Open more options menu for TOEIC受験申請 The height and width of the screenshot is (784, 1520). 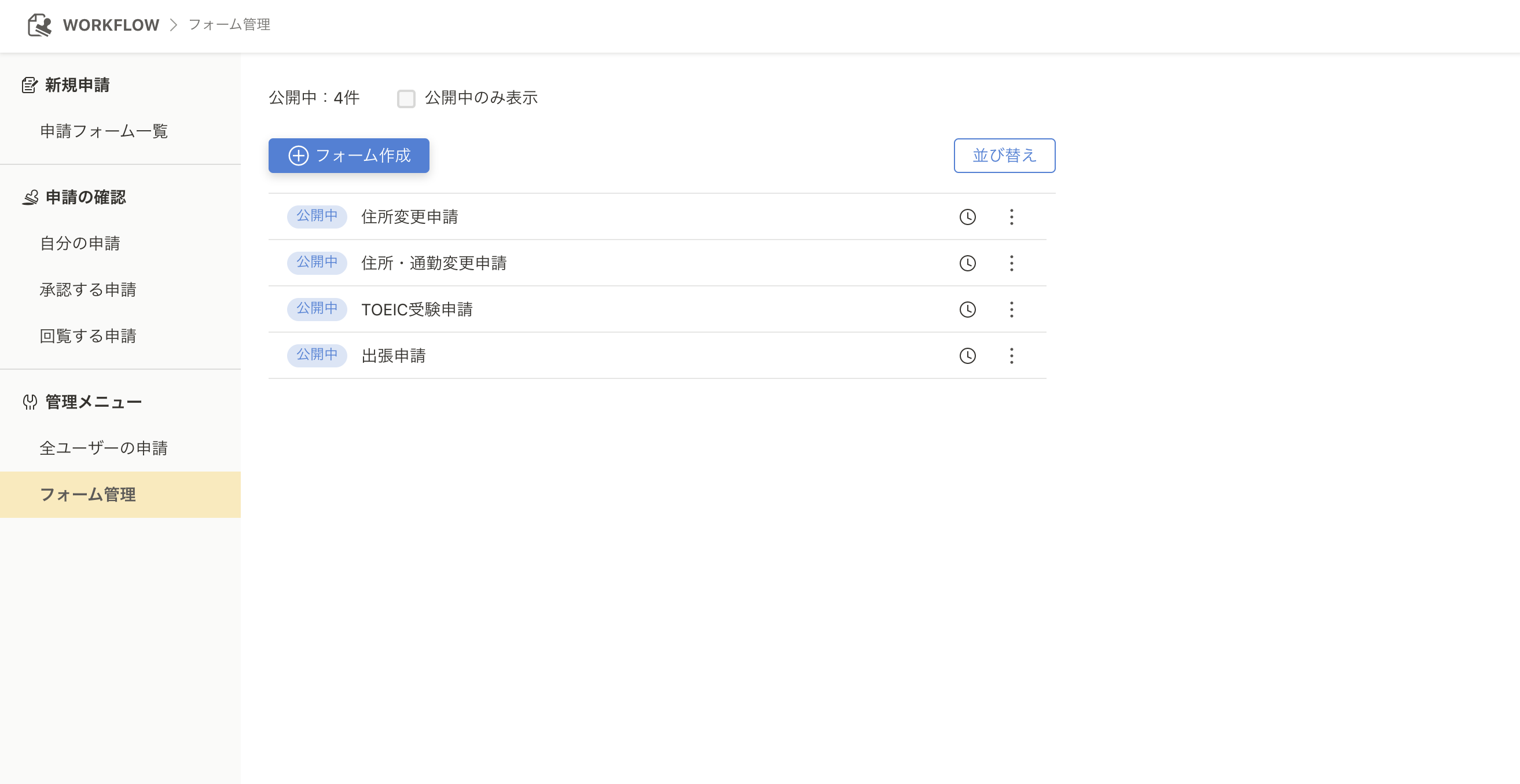[1011, 309]
